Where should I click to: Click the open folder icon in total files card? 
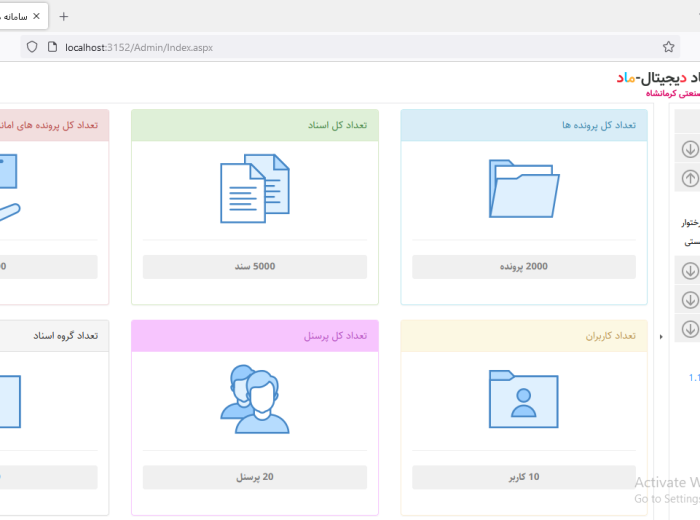click(x=523, y=188)
